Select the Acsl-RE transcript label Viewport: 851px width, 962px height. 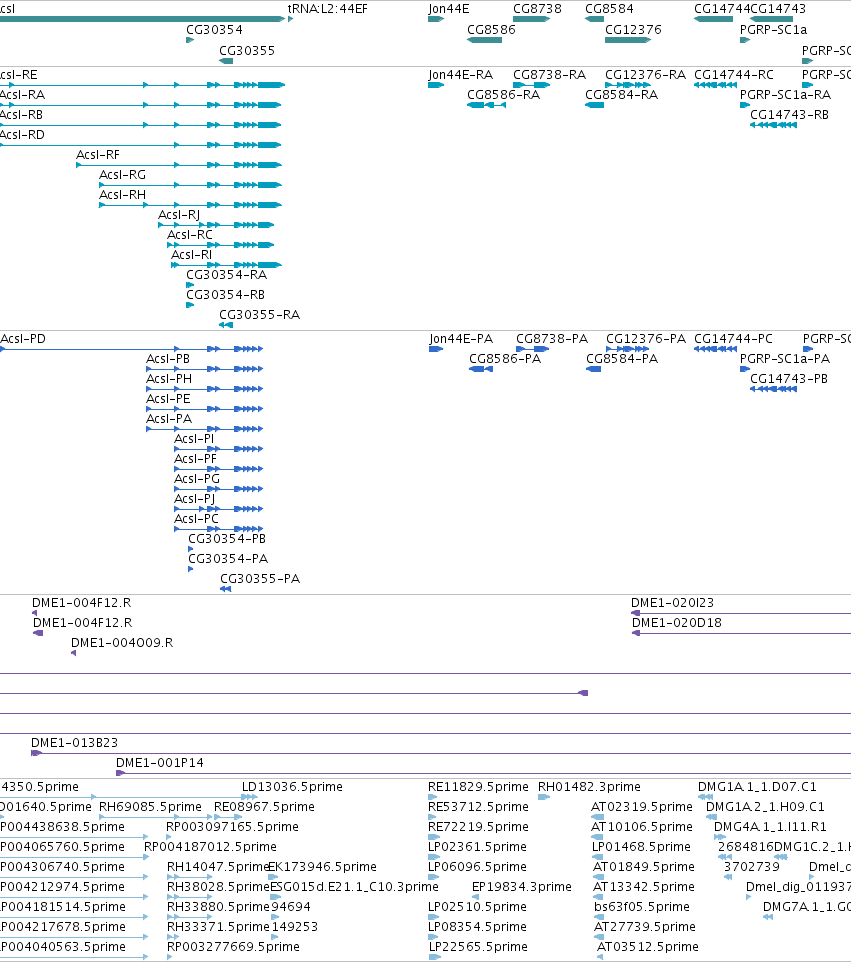click(18, 75)
